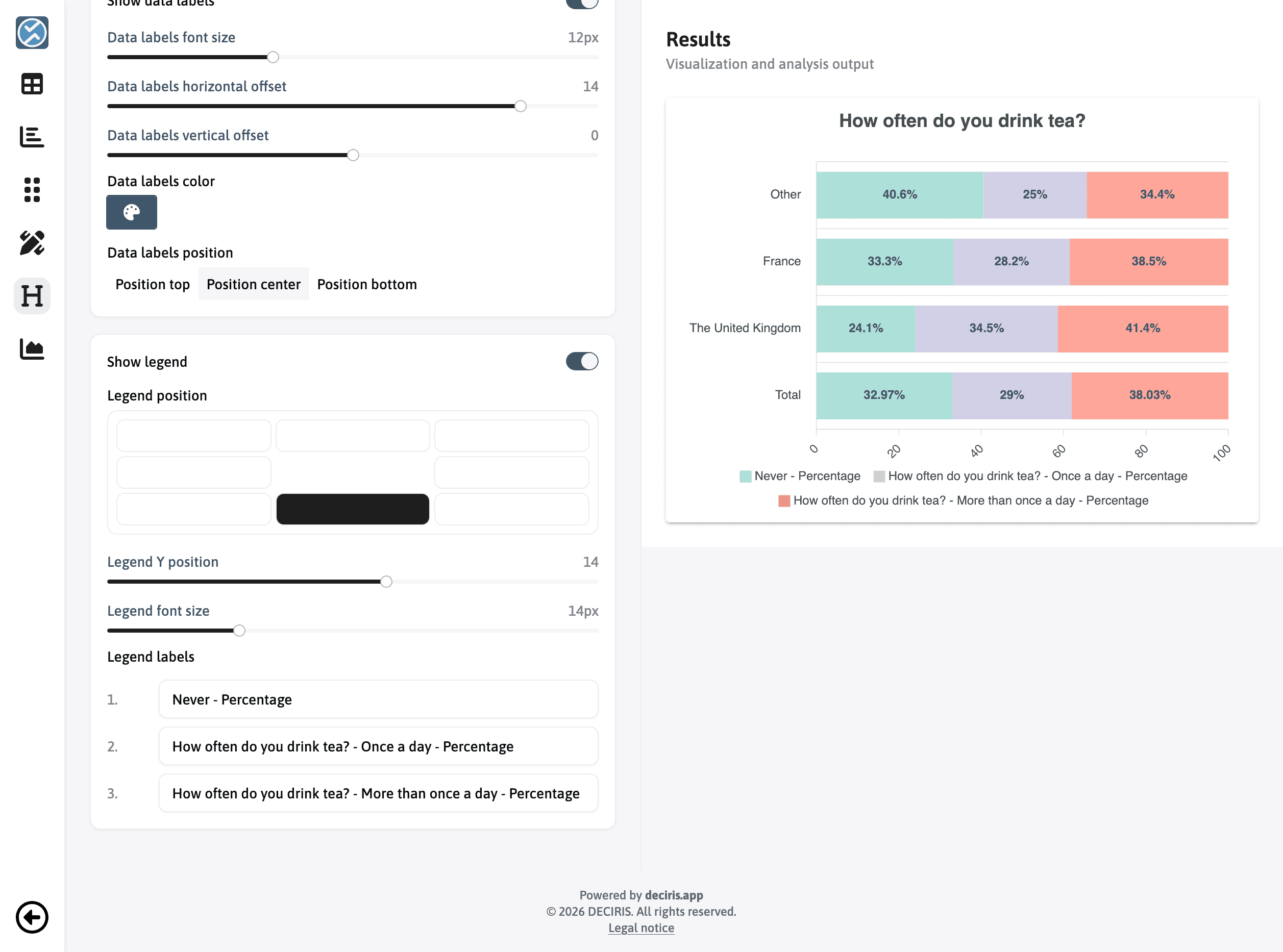Select the H heading sidebar icon
Viewport: 1283px width, 952px height.
pos(32,295)
